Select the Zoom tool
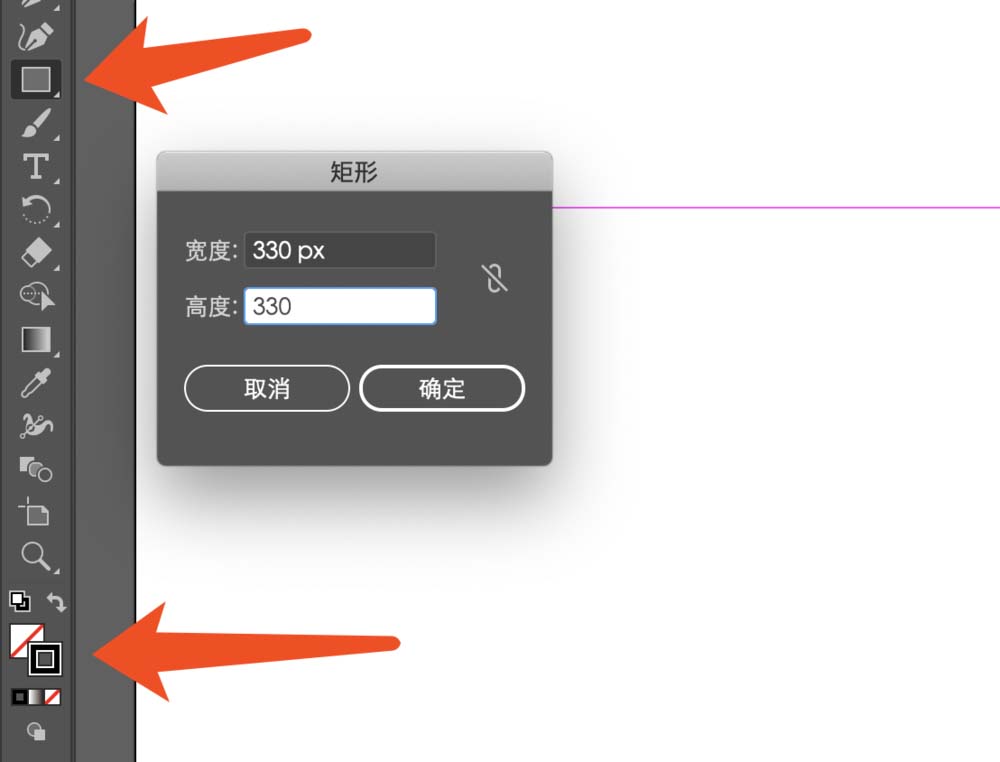The height and width of the screenshot is (762, 1000). [35, 555]
